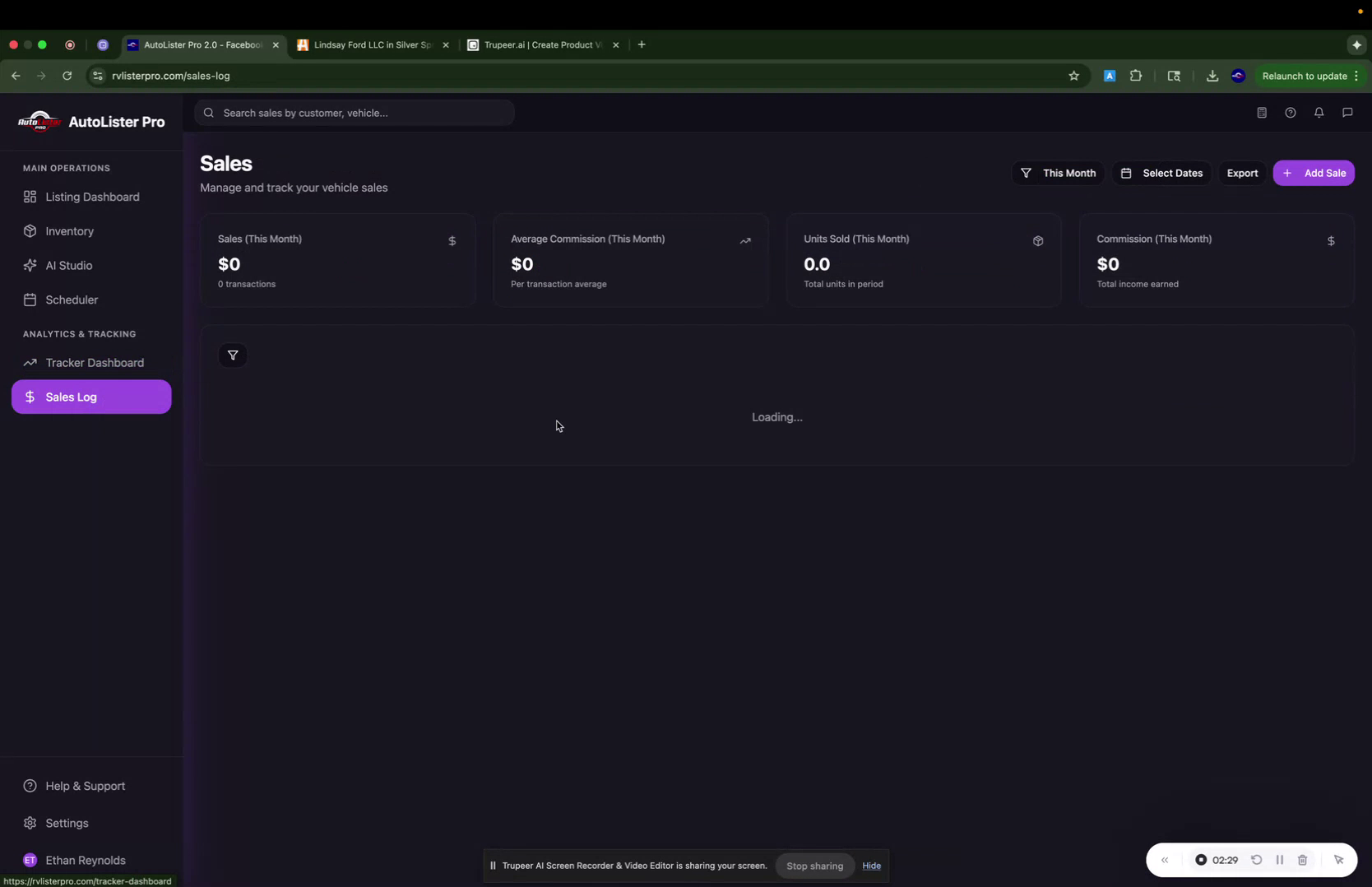
Task: Export the sales data
Action: click(1241, 173)
